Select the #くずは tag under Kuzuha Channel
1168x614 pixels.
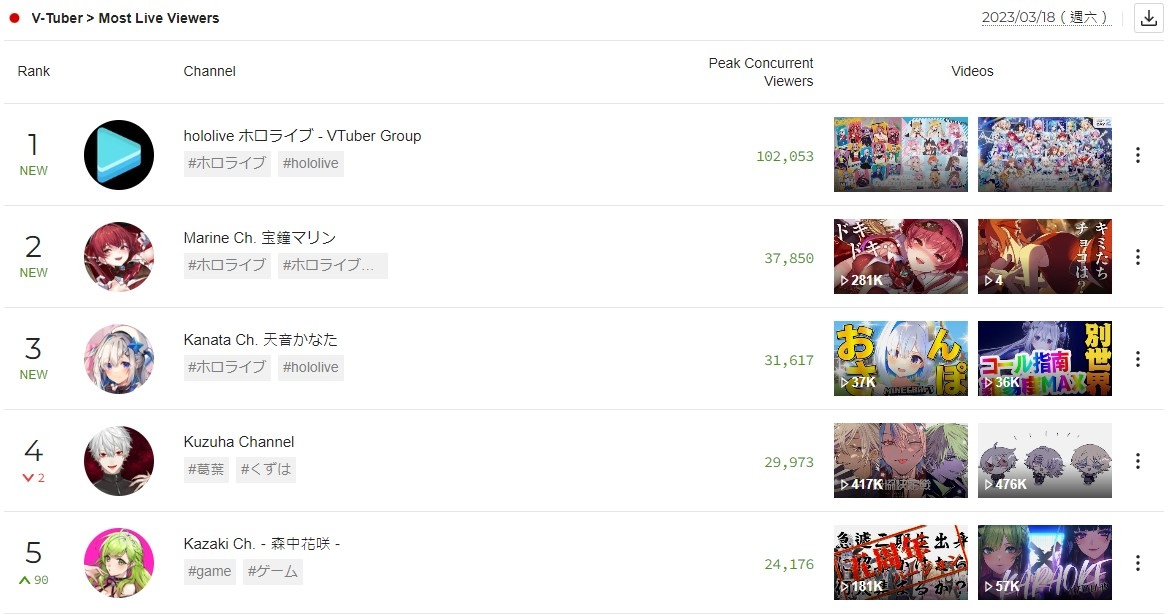(266, 469)
